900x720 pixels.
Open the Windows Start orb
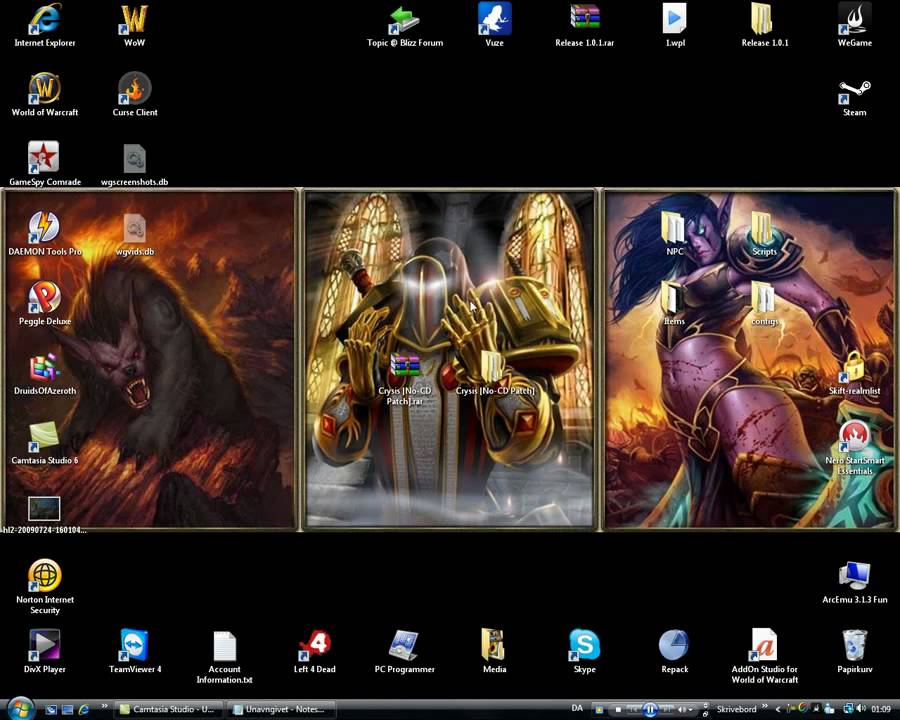coord(20,709)
